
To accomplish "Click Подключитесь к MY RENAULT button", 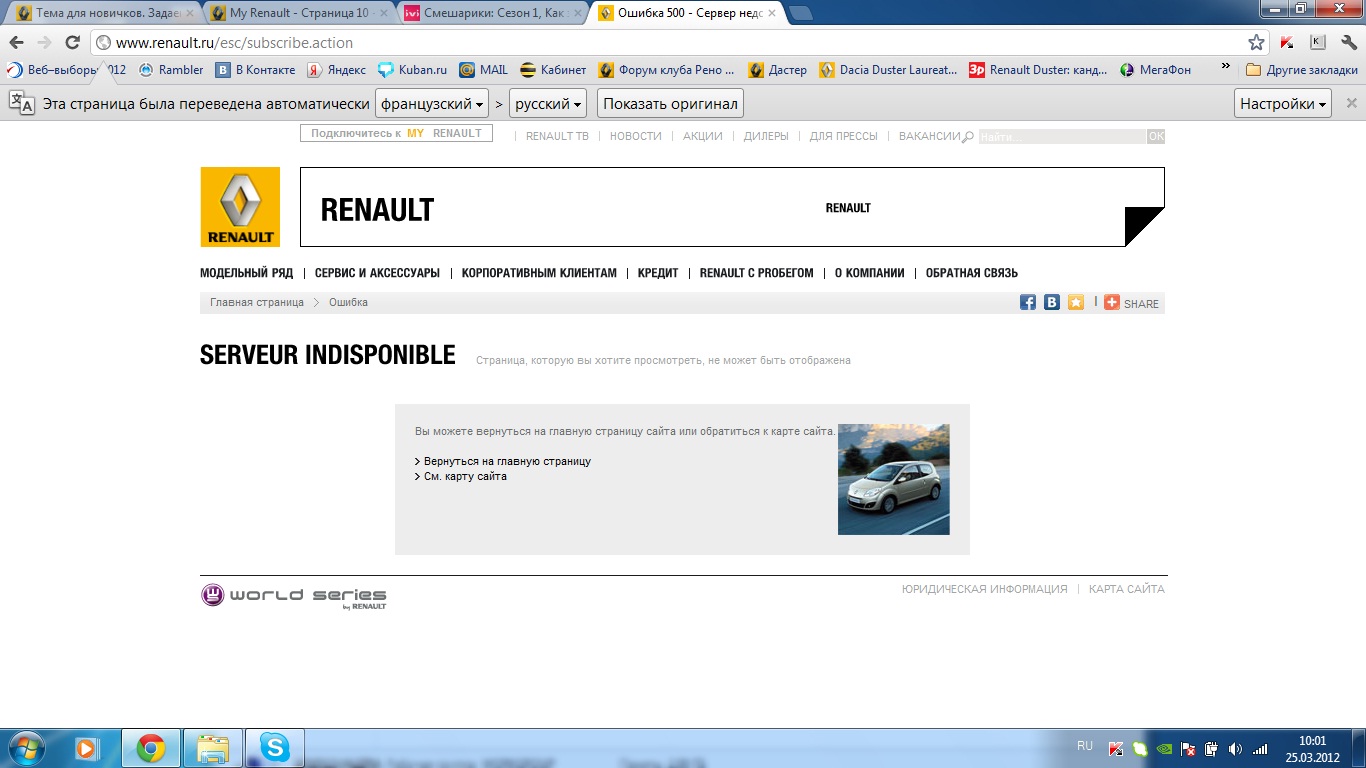I will (x=396, y=133).
